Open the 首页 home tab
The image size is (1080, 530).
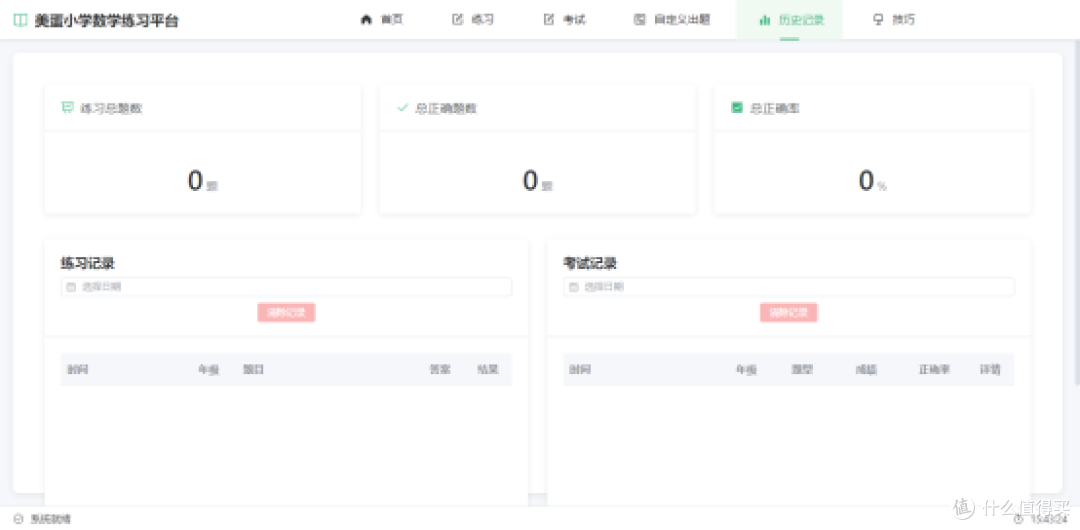382,19
